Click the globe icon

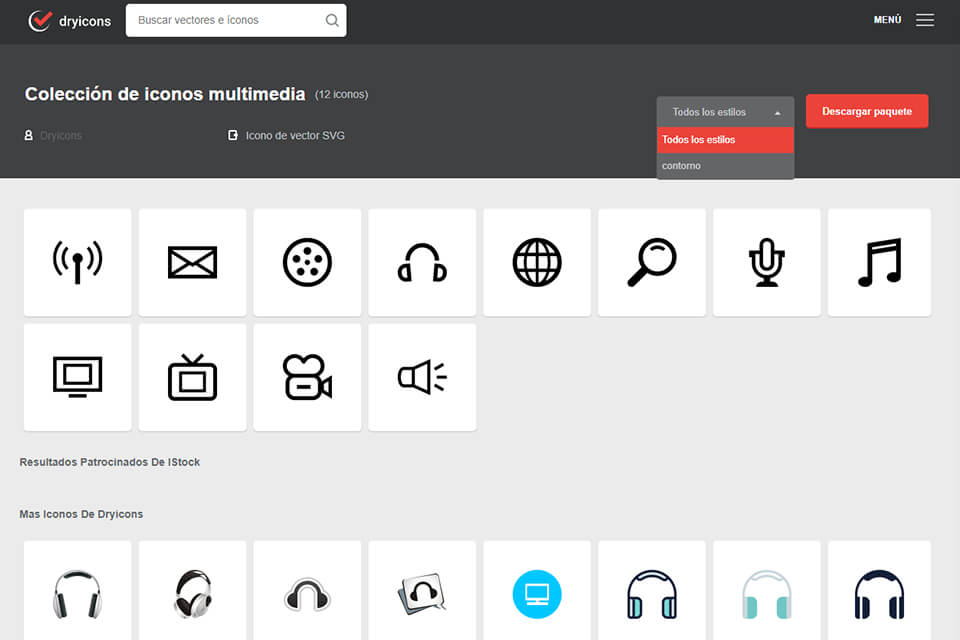(x=537, y=262)
